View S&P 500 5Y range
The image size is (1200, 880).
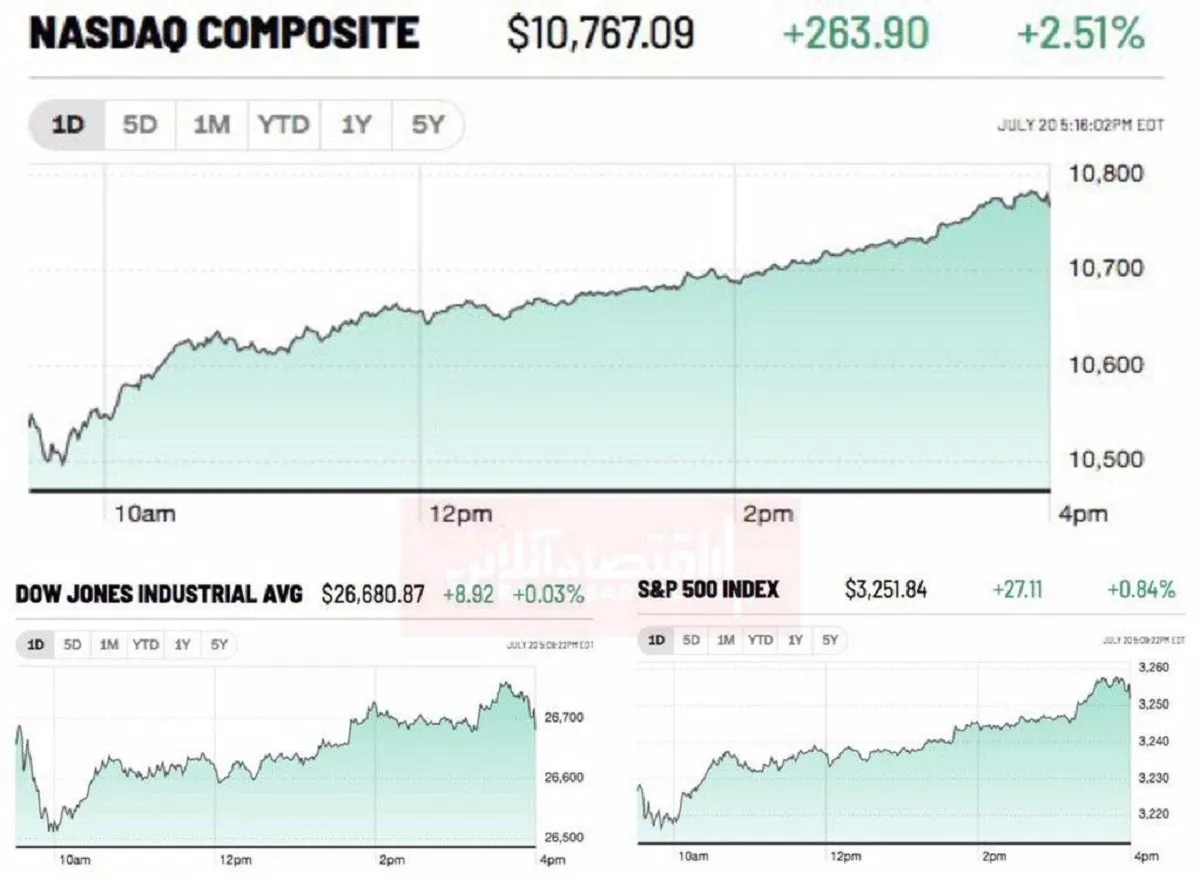(x=830, y=640)
